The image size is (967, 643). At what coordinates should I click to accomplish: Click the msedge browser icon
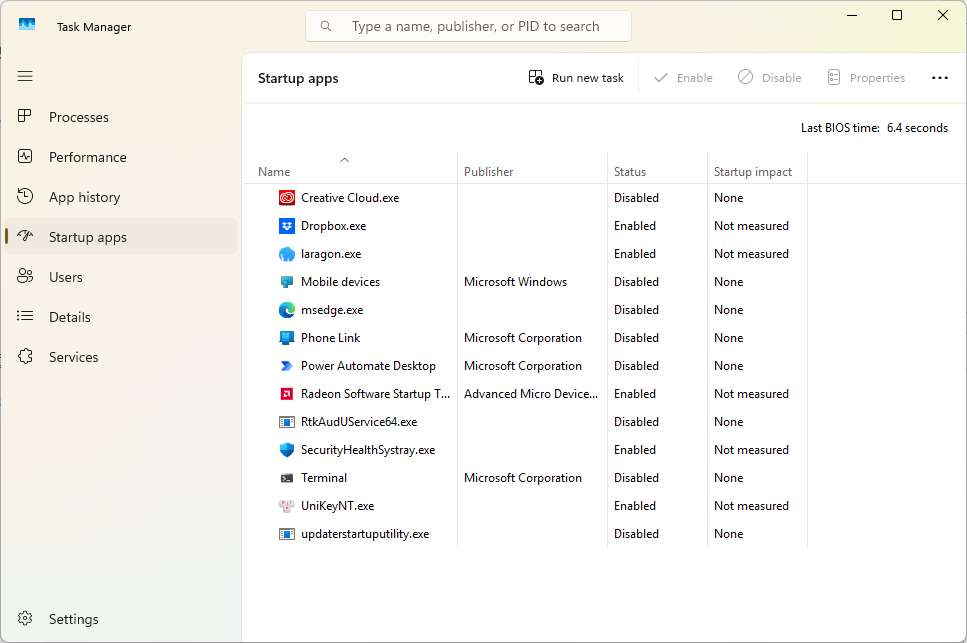[287, 309]
